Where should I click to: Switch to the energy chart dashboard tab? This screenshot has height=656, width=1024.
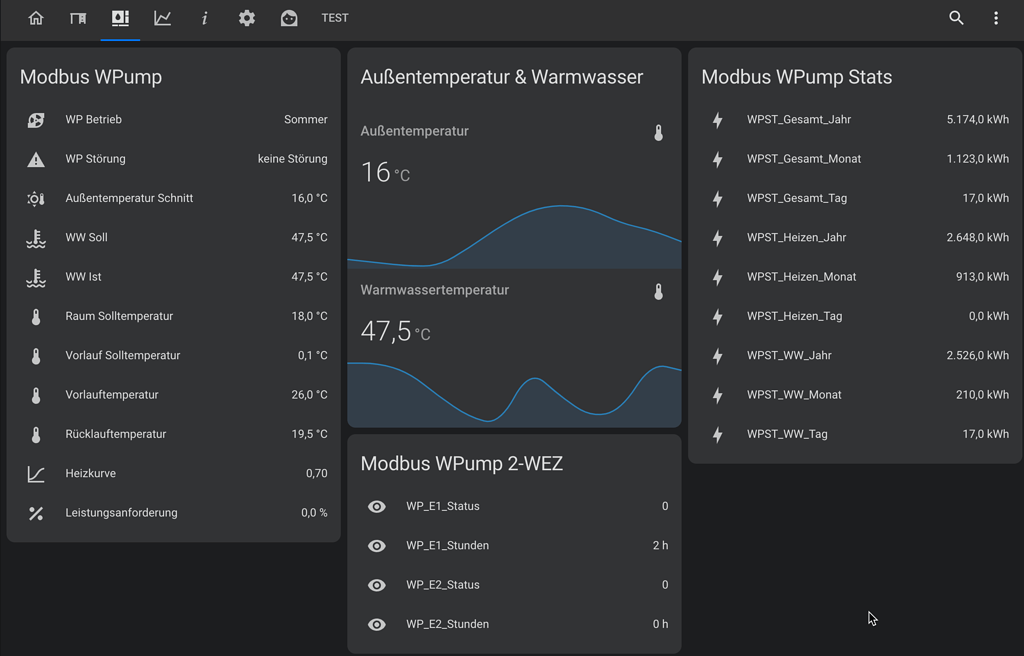coord(162,17)
